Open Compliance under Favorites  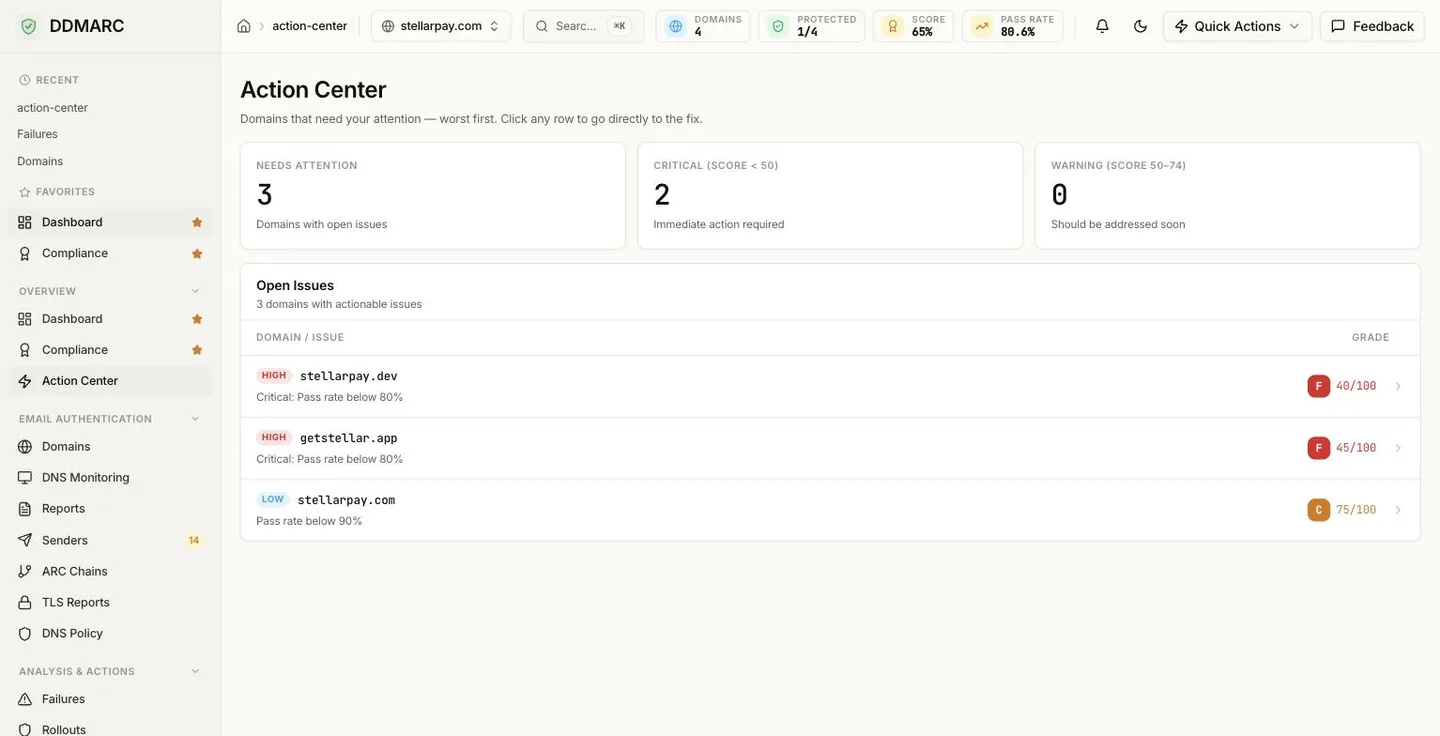coord(110,253)
